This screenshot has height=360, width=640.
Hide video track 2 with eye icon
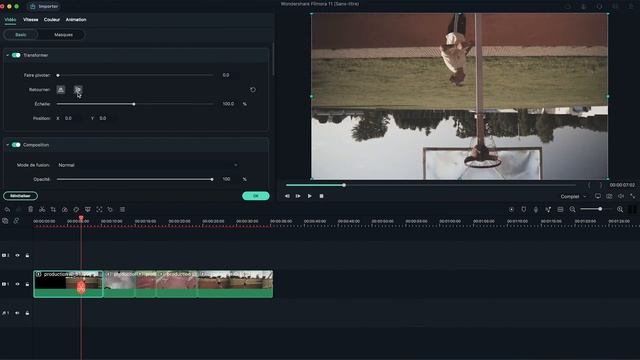18,256
